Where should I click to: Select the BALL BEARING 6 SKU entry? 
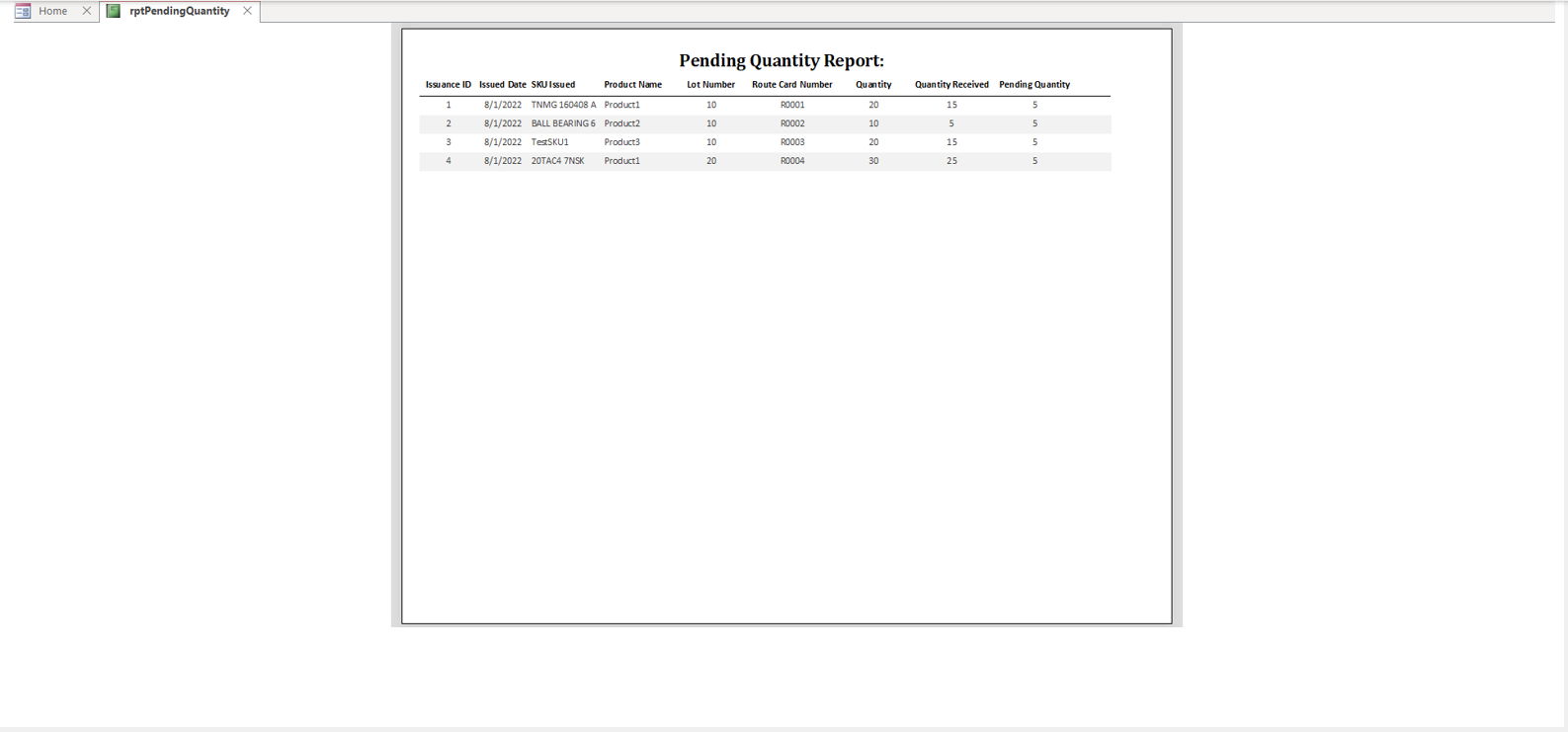[x=563, y=123]
